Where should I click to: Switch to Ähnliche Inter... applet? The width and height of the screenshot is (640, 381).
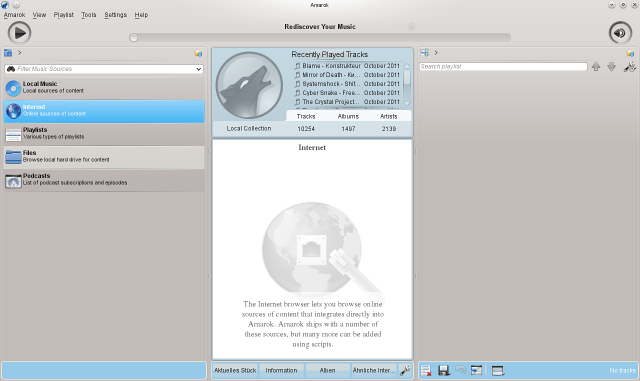click(373, 370)
